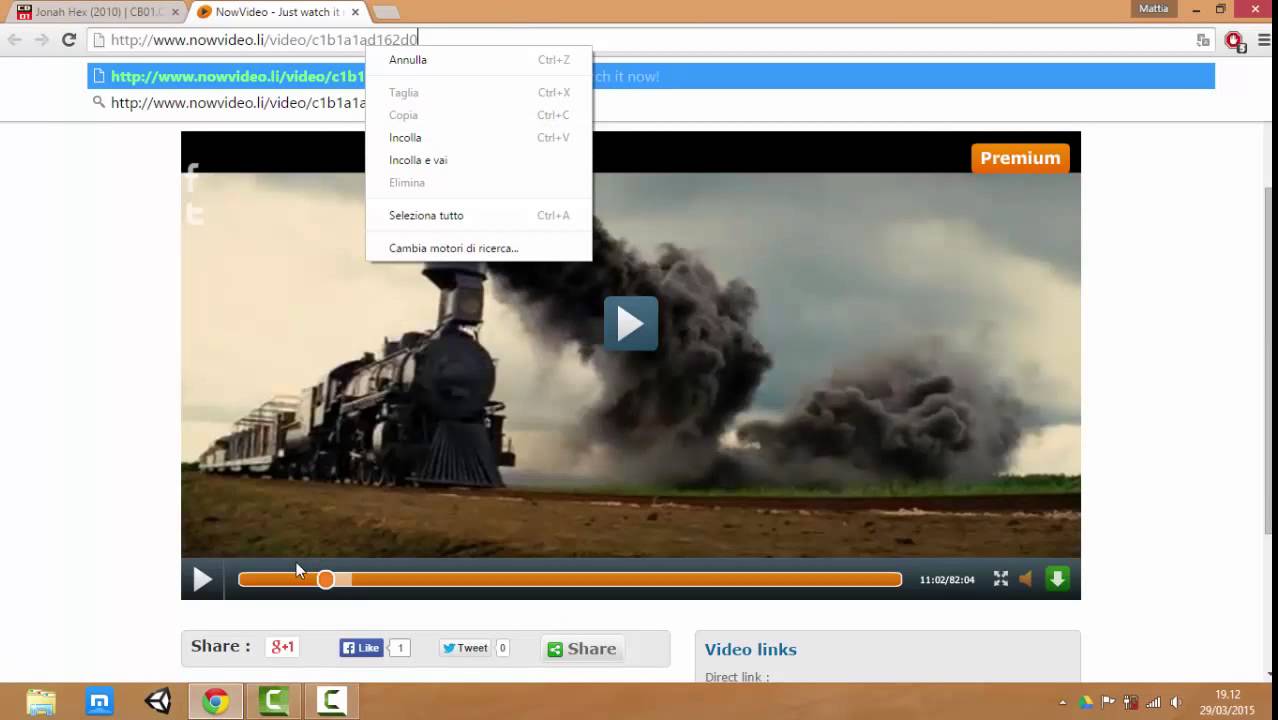Click the Tweet count showing 0

point(502,648)
